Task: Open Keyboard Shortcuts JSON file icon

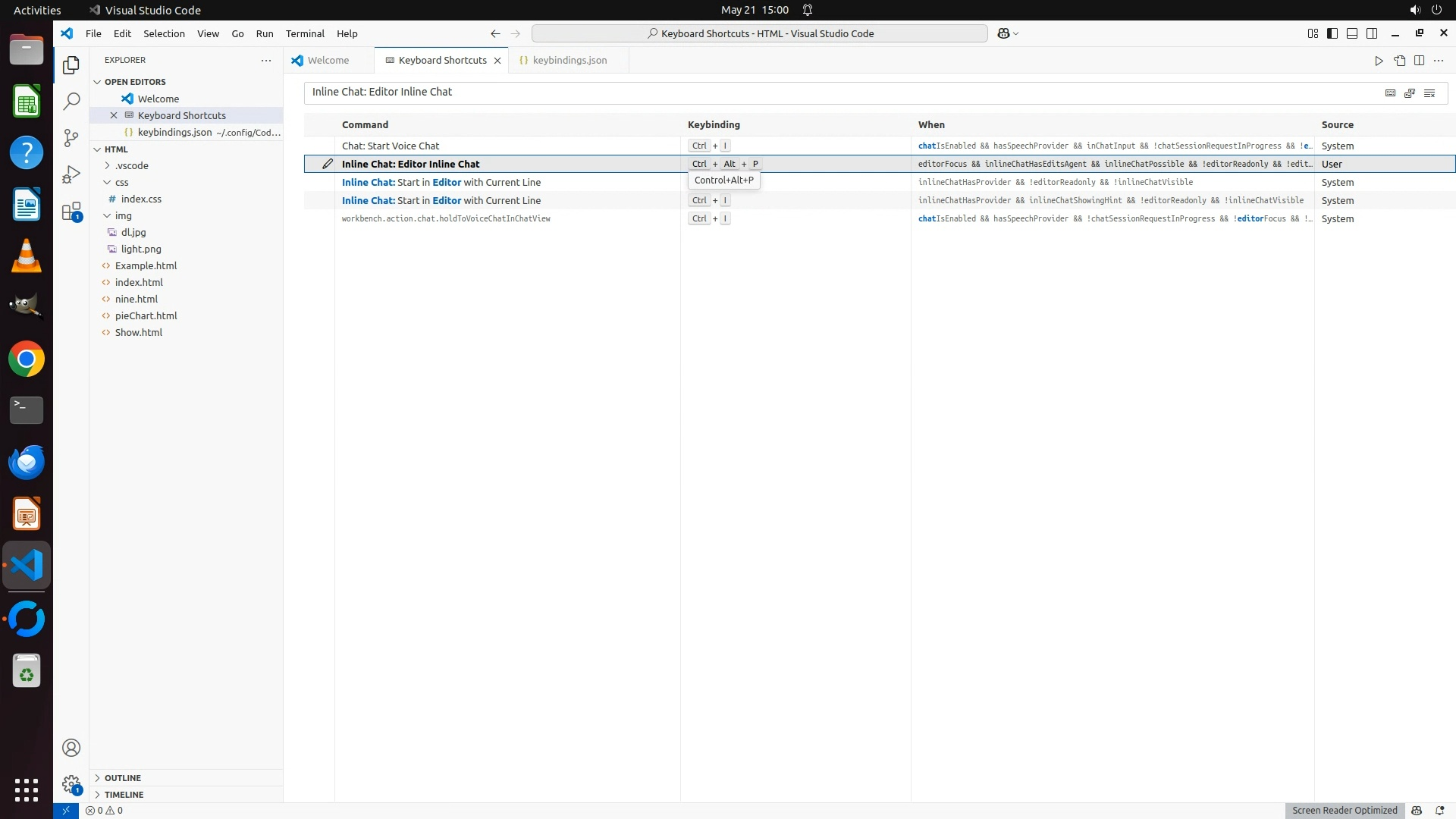Action: [x=1400, y=61]
